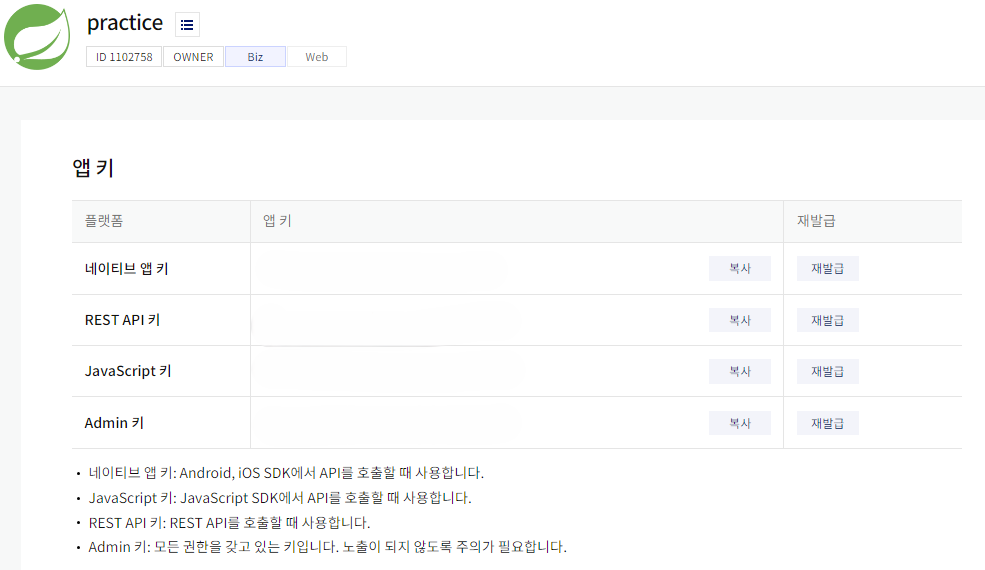Select the Biz badge

255,57
